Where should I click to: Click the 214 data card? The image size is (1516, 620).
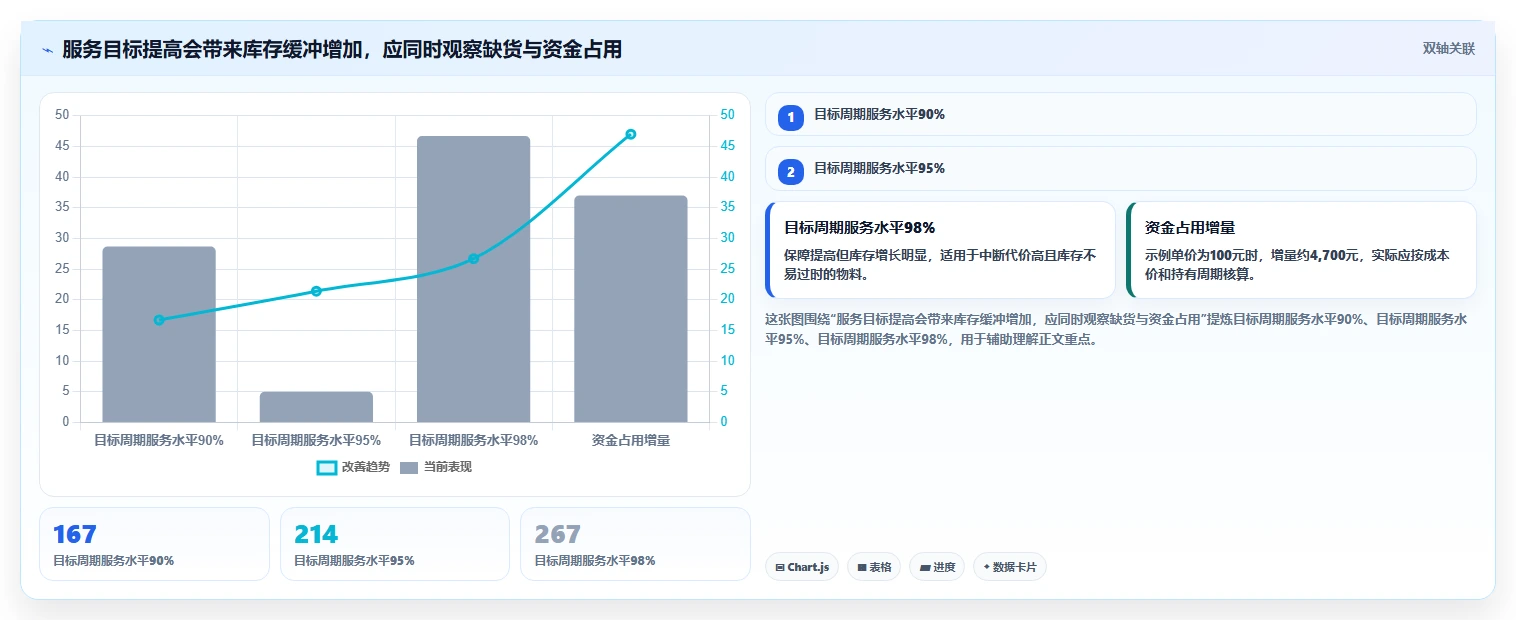click(x=395, y=544)
